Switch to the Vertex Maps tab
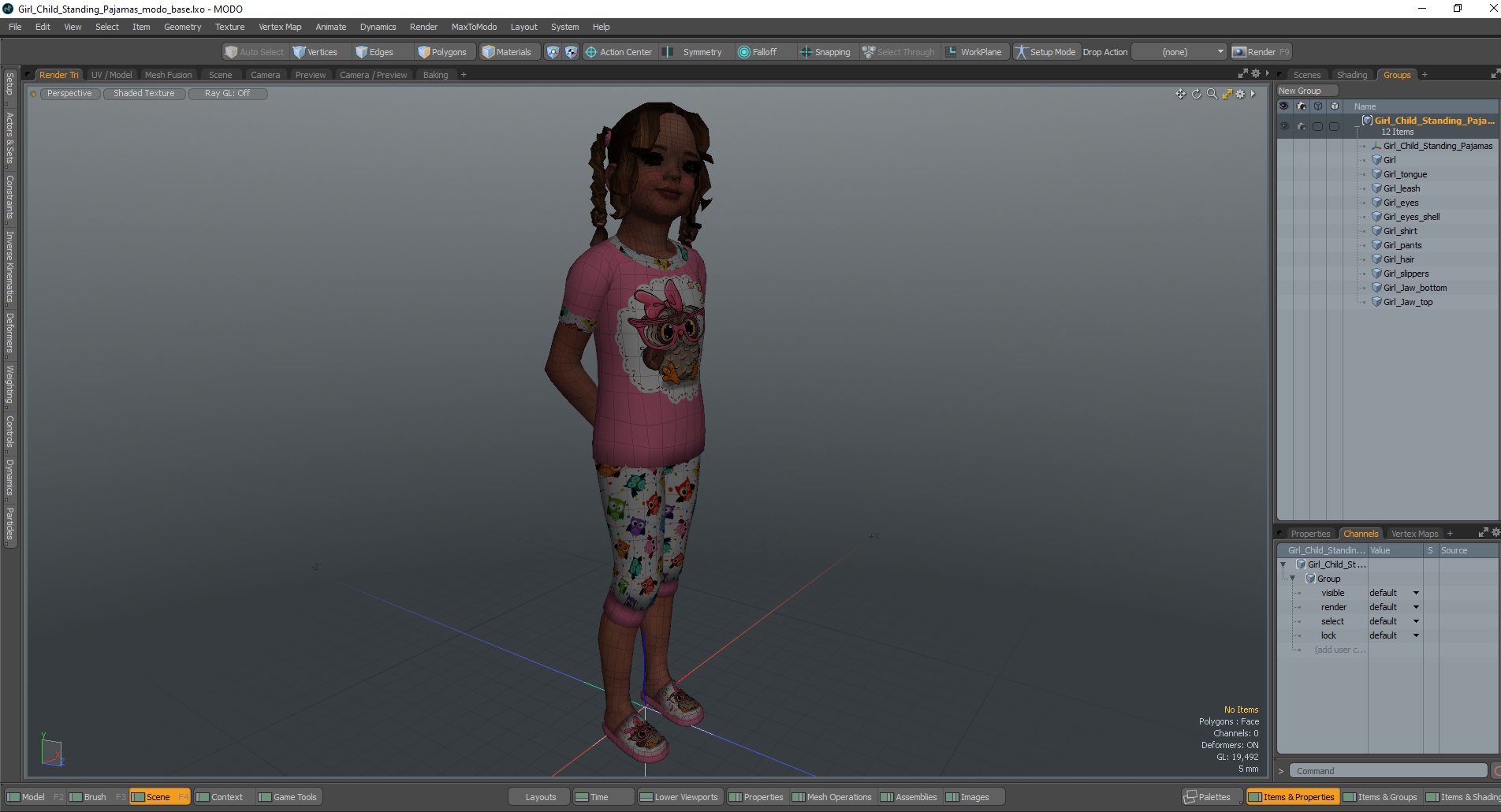 pyautogui.click(x=1414, y=534)
